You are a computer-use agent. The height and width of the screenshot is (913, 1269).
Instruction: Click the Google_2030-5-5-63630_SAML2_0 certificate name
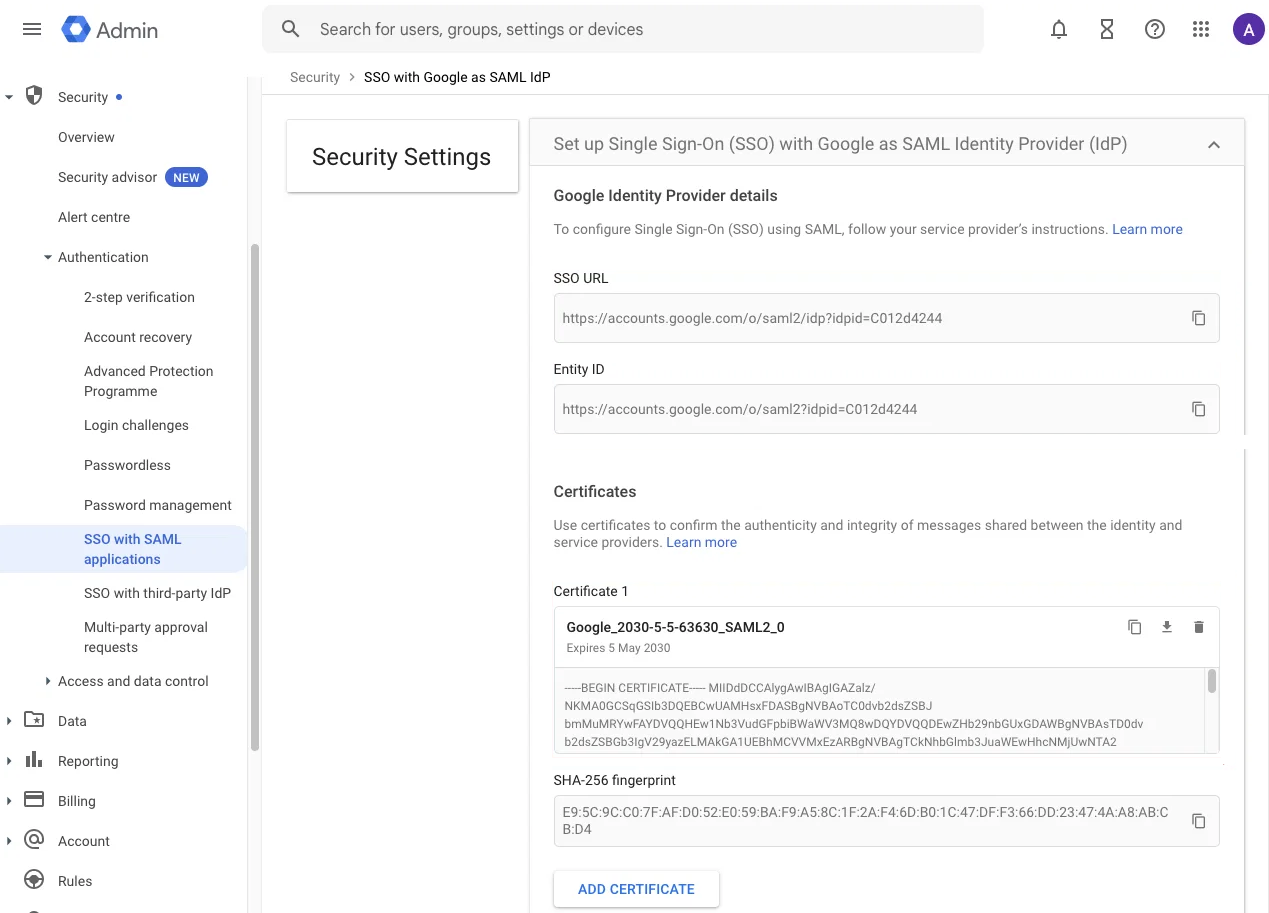(x=675, y=627)
